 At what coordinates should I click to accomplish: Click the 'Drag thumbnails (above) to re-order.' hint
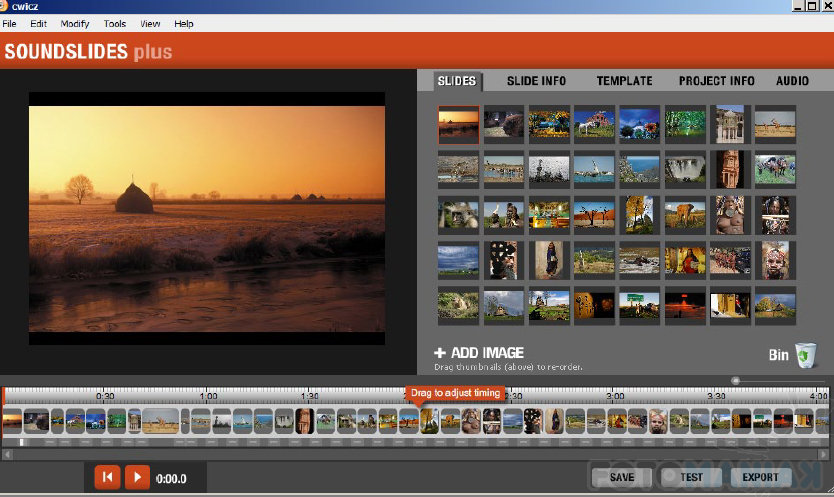(508, 367)
